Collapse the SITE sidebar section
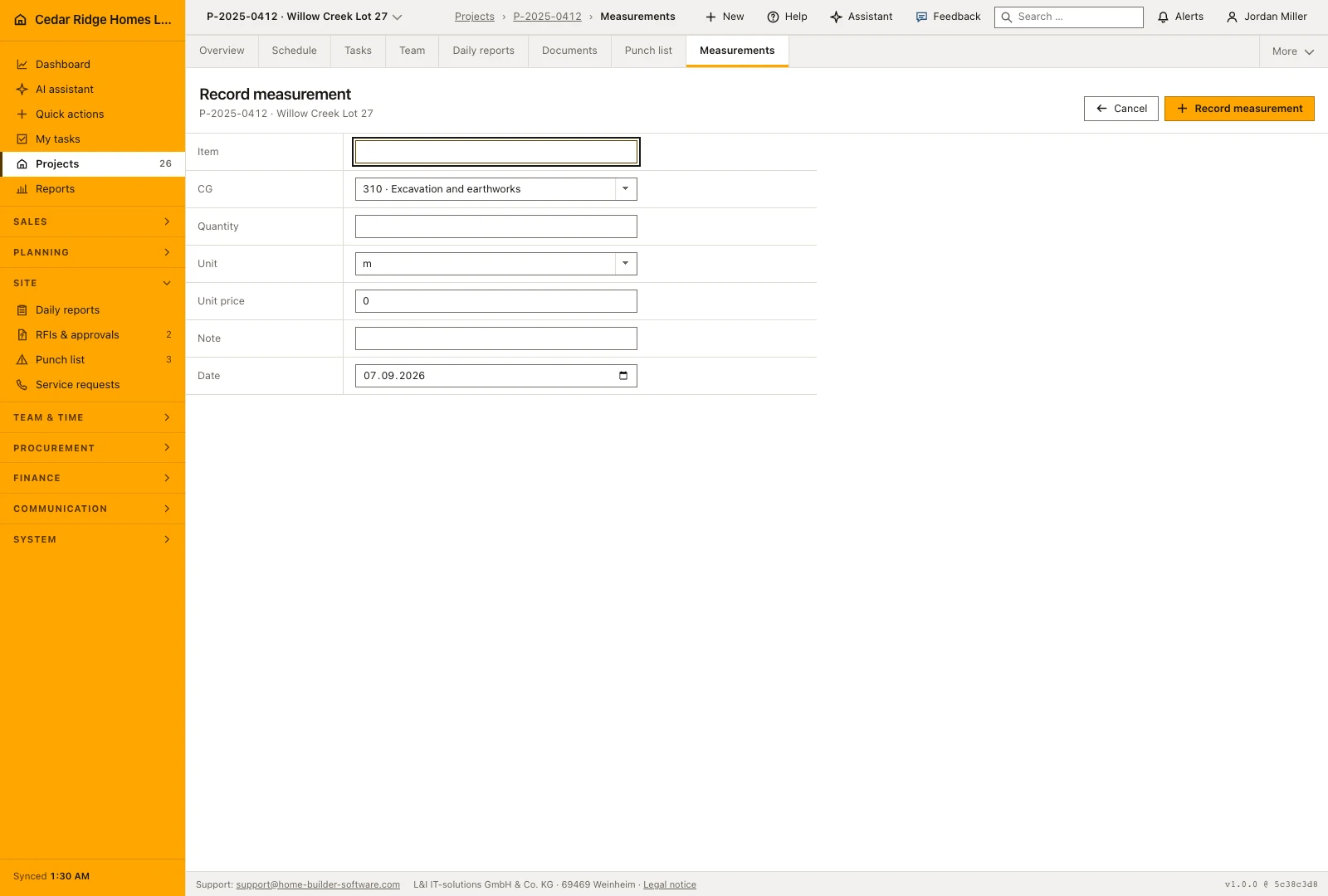The width and height of the screenshot is (1328, 896). [92, 283]
